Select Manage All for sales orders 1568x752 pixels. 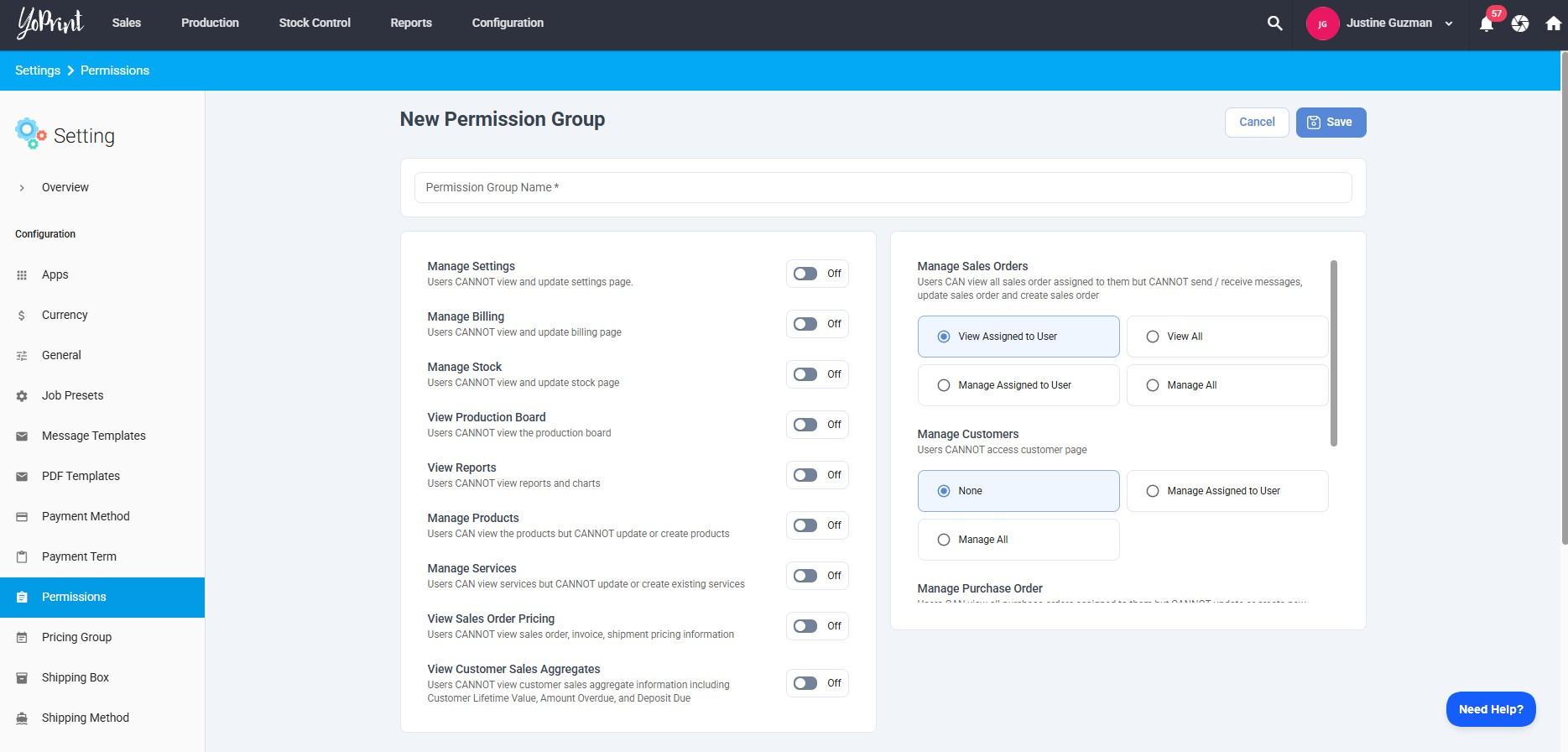click(x=1153, y=385)
